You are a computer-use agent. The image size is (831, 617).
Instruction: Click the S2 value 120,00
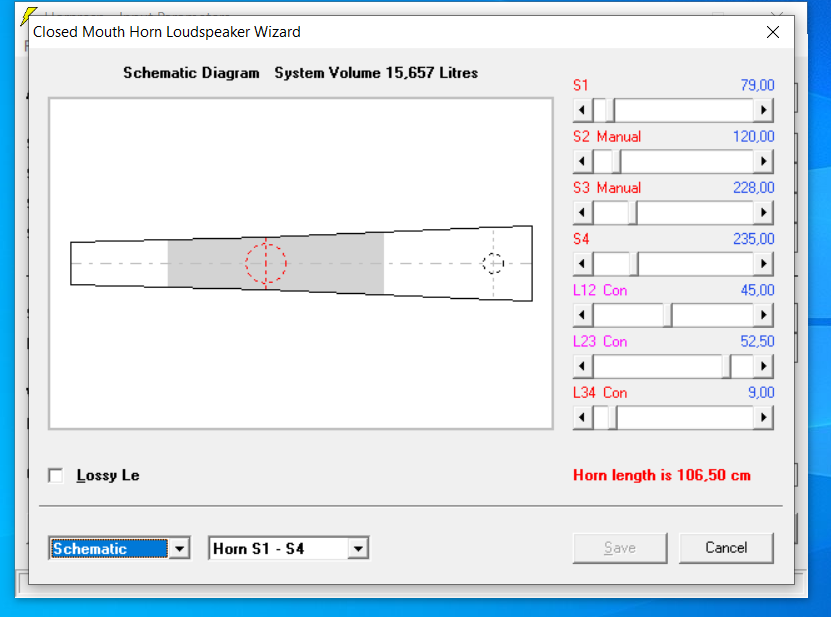click(x=753, y=137)
